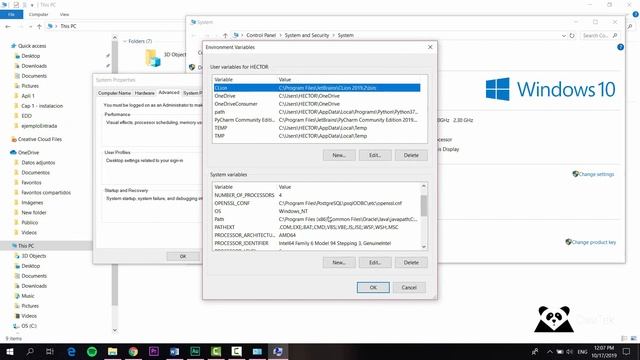Viewport: 640px width, 360px height.
Task: Select Advanced tab in System Properties
Action: click(x=169, y=93)
